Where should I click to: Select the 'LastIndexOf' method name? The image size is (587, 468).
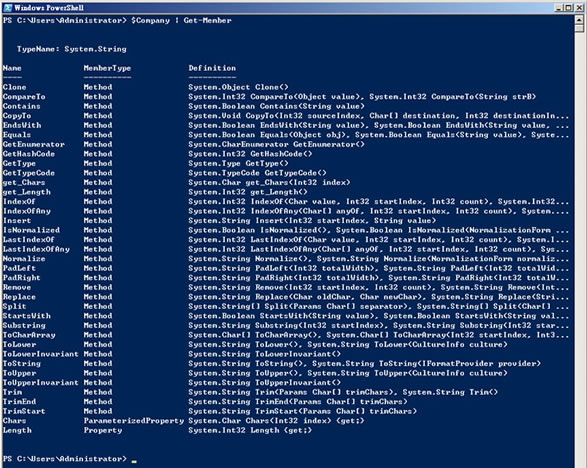coord(29,240)
